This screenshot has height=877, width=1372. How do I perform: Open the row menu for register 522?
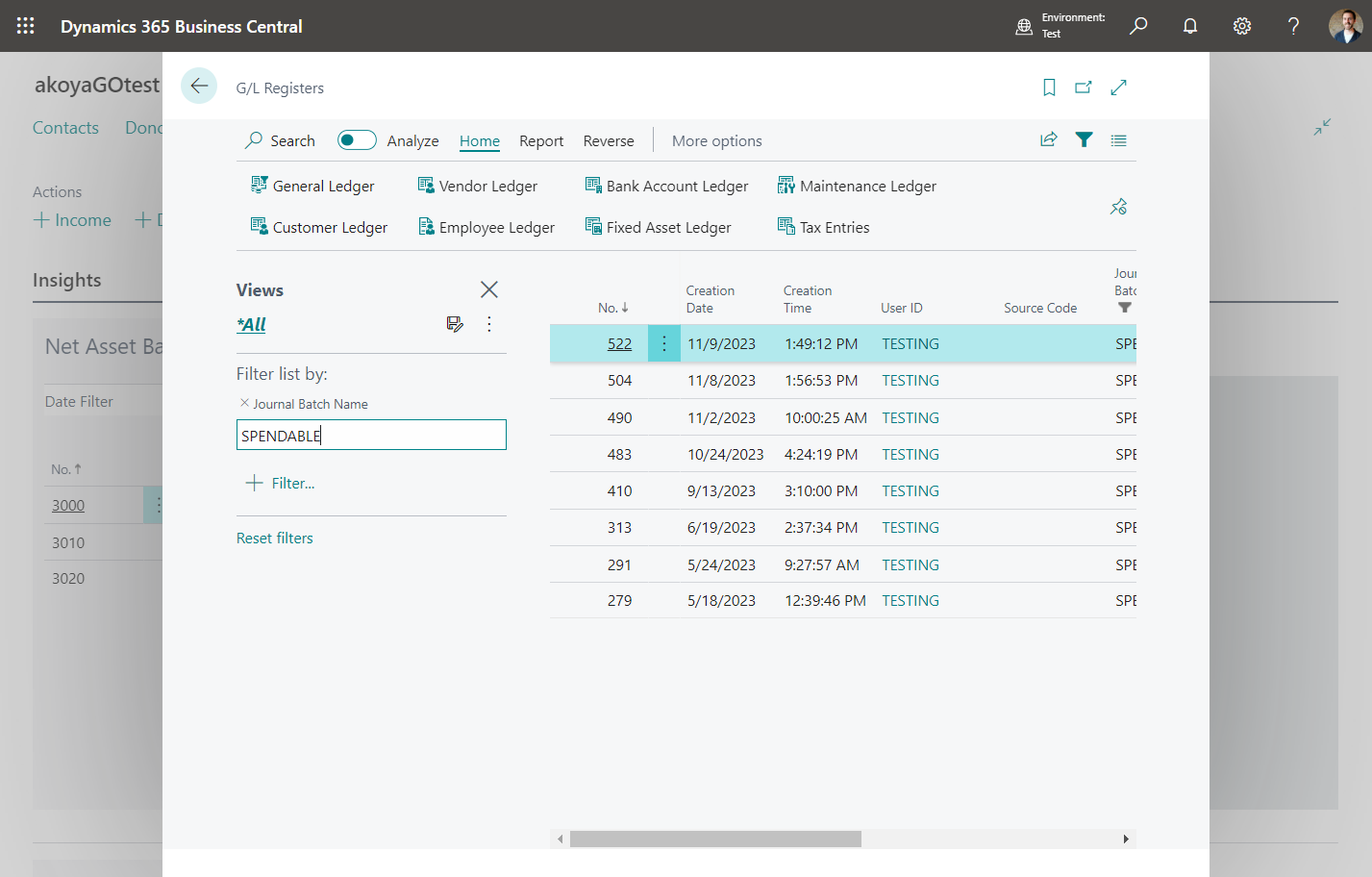coord(664,343)
